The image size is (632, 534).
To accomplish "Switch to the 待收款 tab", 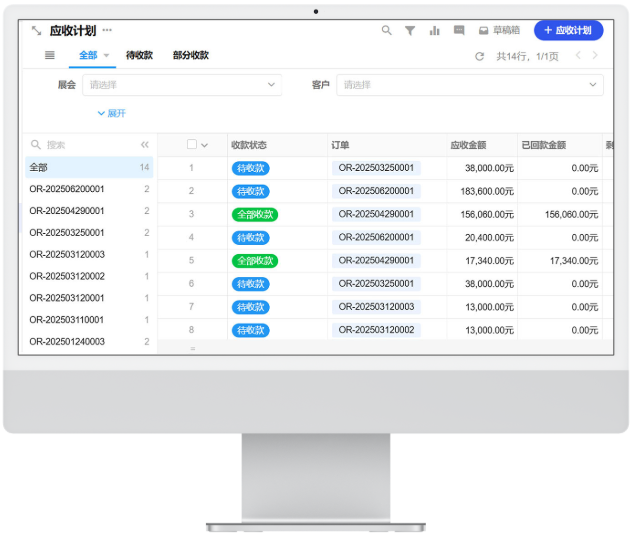I will [x=139, y=56].
